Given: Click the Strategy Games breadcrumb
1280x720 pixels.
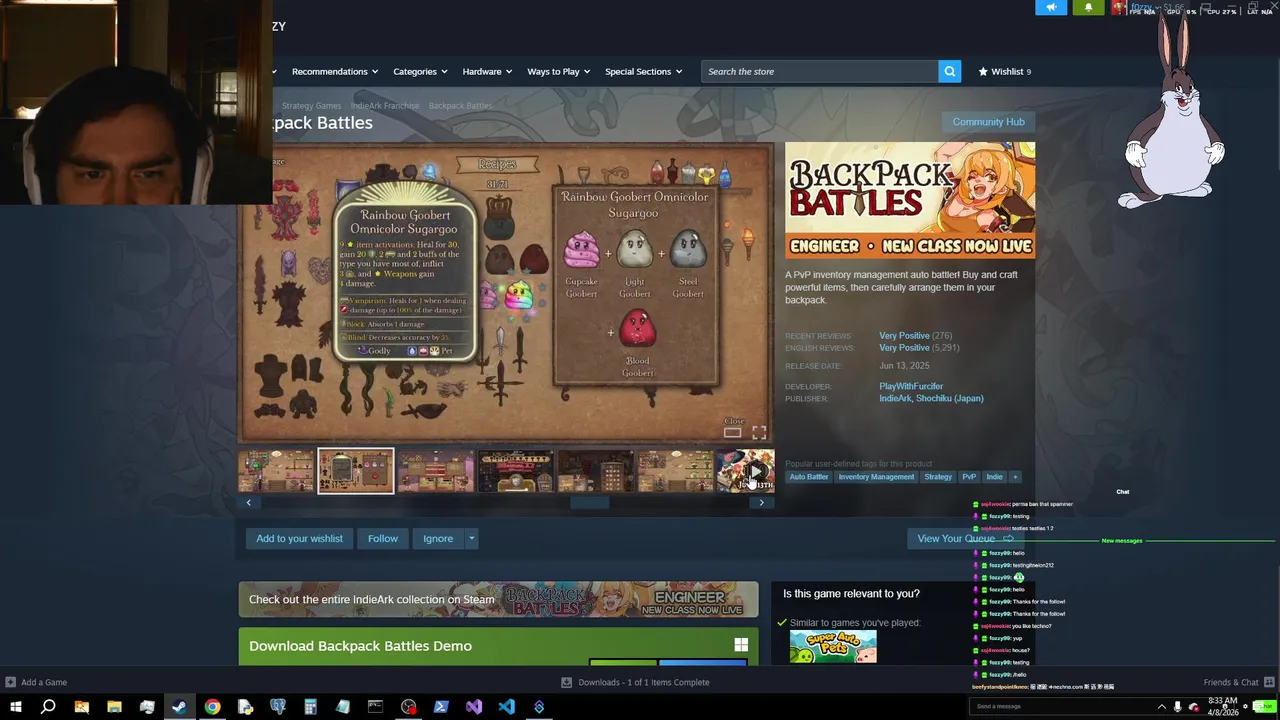Looking at the screenshot, I should click(x=311, y=105).
